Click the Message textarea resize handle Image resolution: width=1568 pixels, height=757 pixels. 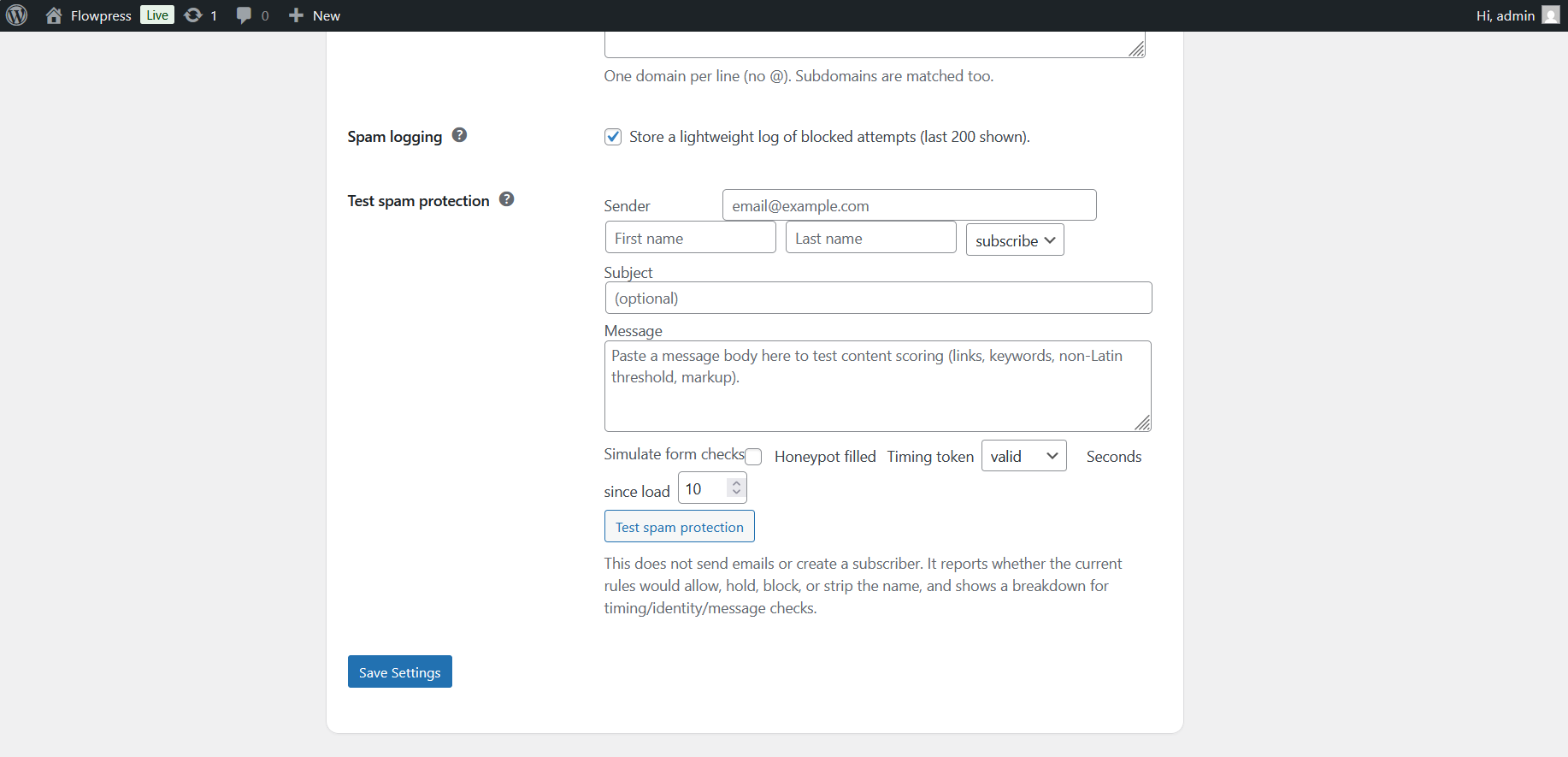point(1142,423)
